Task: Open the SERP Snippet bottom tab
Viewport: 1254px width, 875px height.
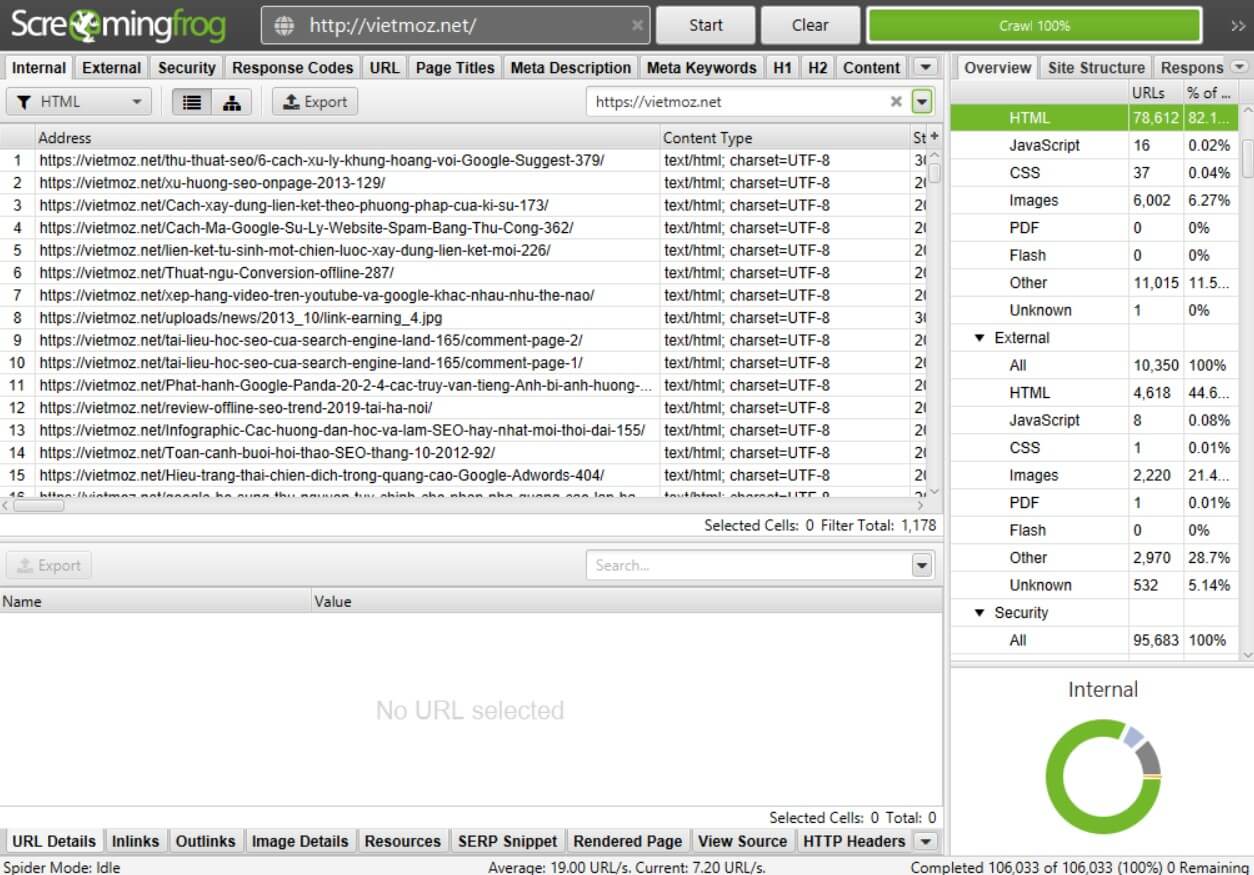Action: (x=510, y=841)
